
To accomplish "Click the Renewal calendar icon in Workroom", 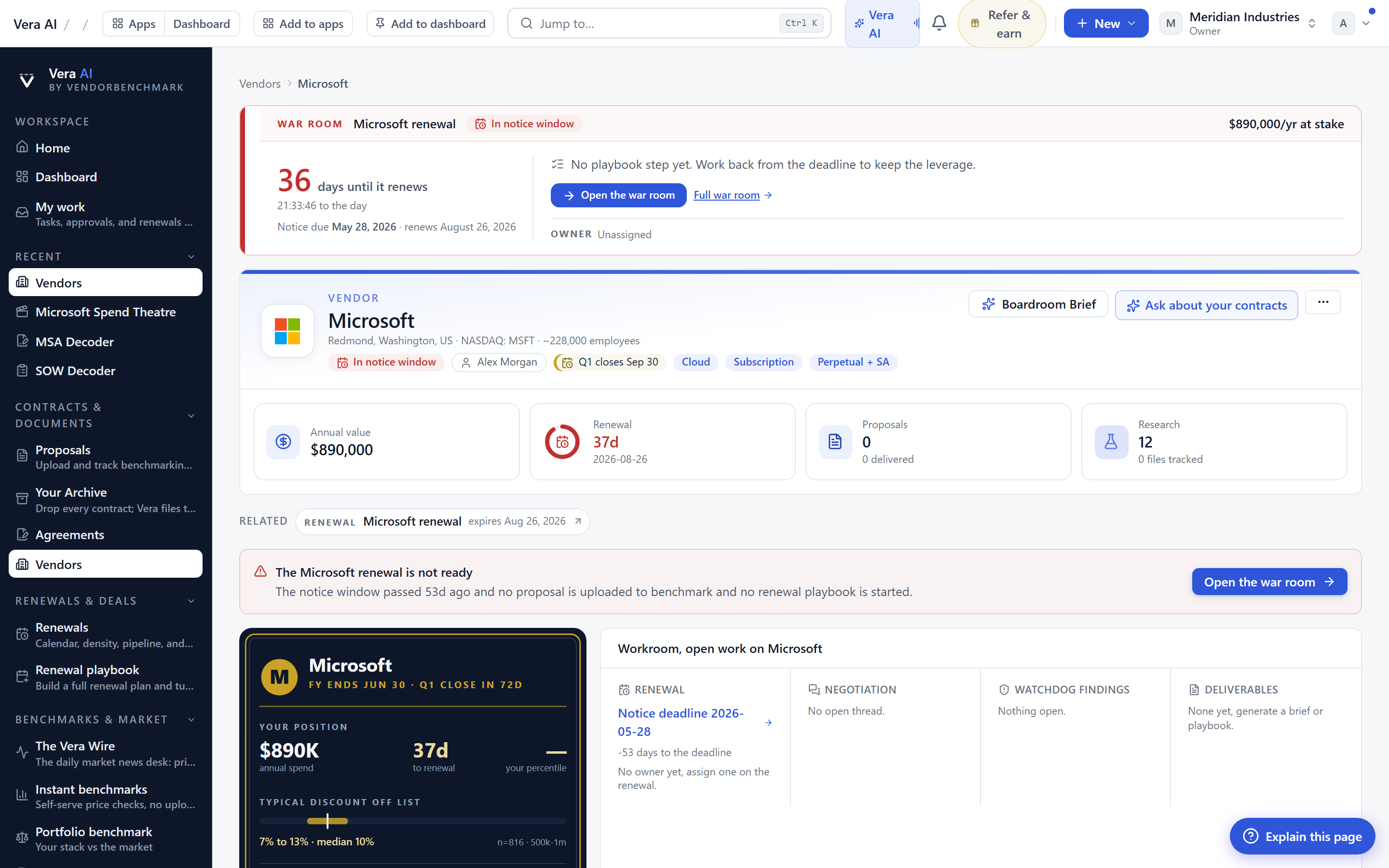I will [x=624, y=690].
